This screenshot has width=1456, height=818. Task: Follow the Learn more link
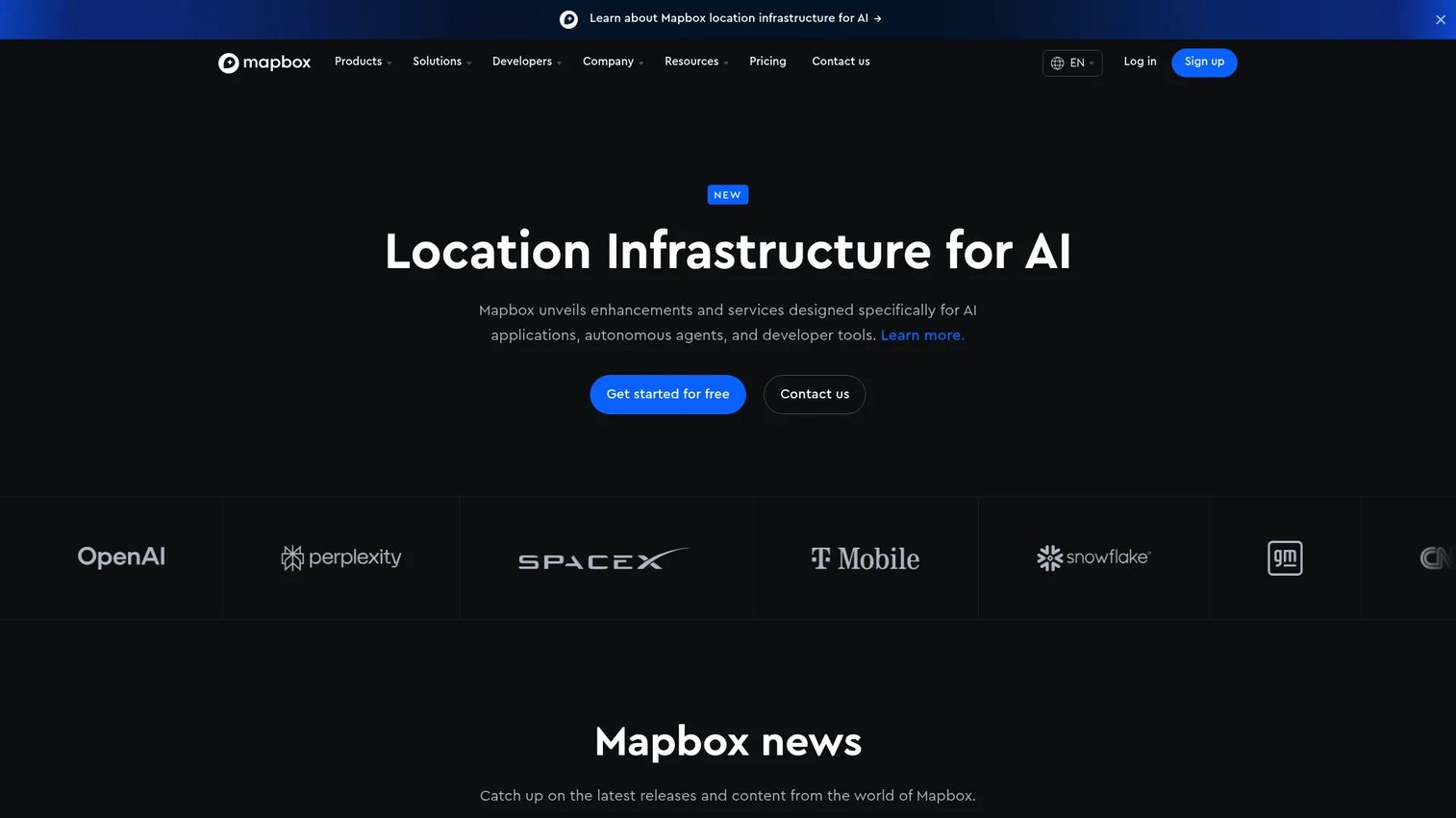[922, 335]
